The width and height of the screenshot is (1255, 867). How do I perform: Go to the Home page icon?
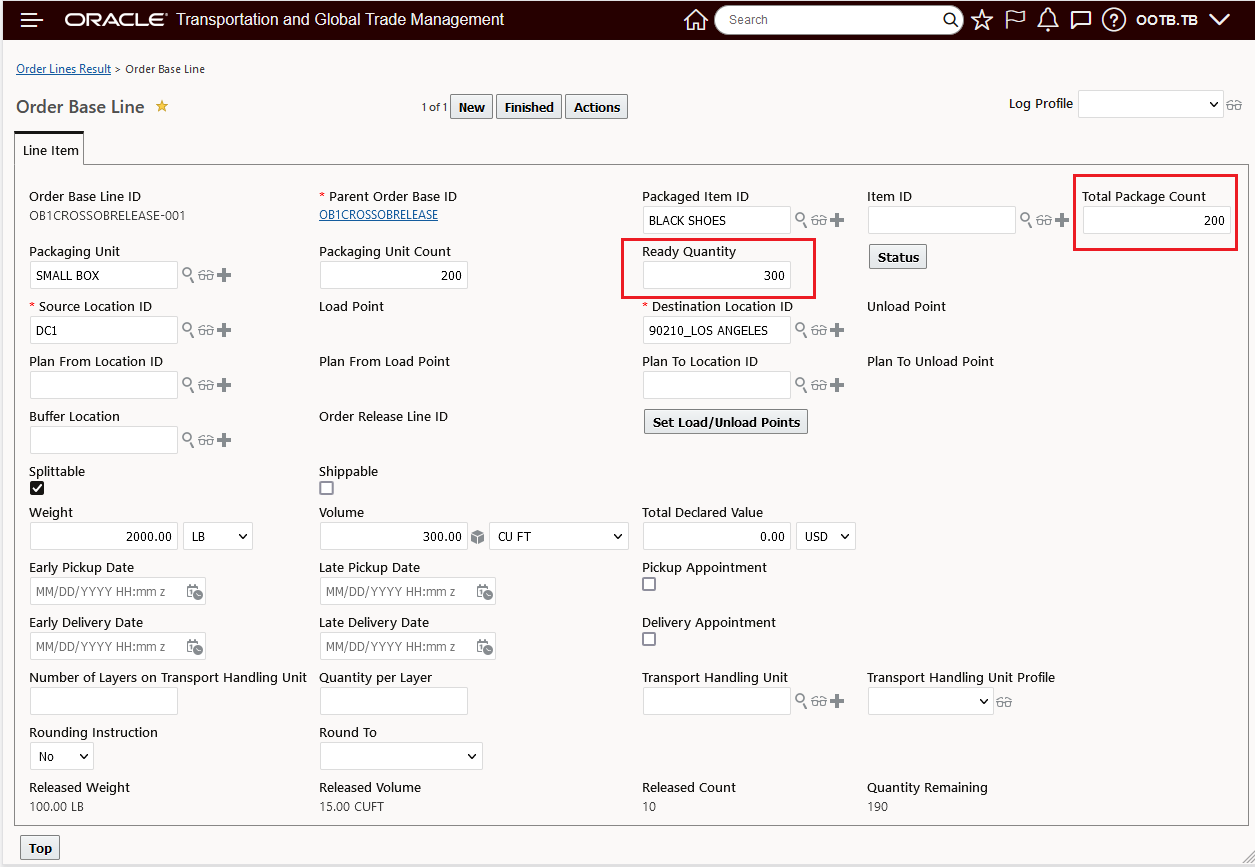pos(696,20)
